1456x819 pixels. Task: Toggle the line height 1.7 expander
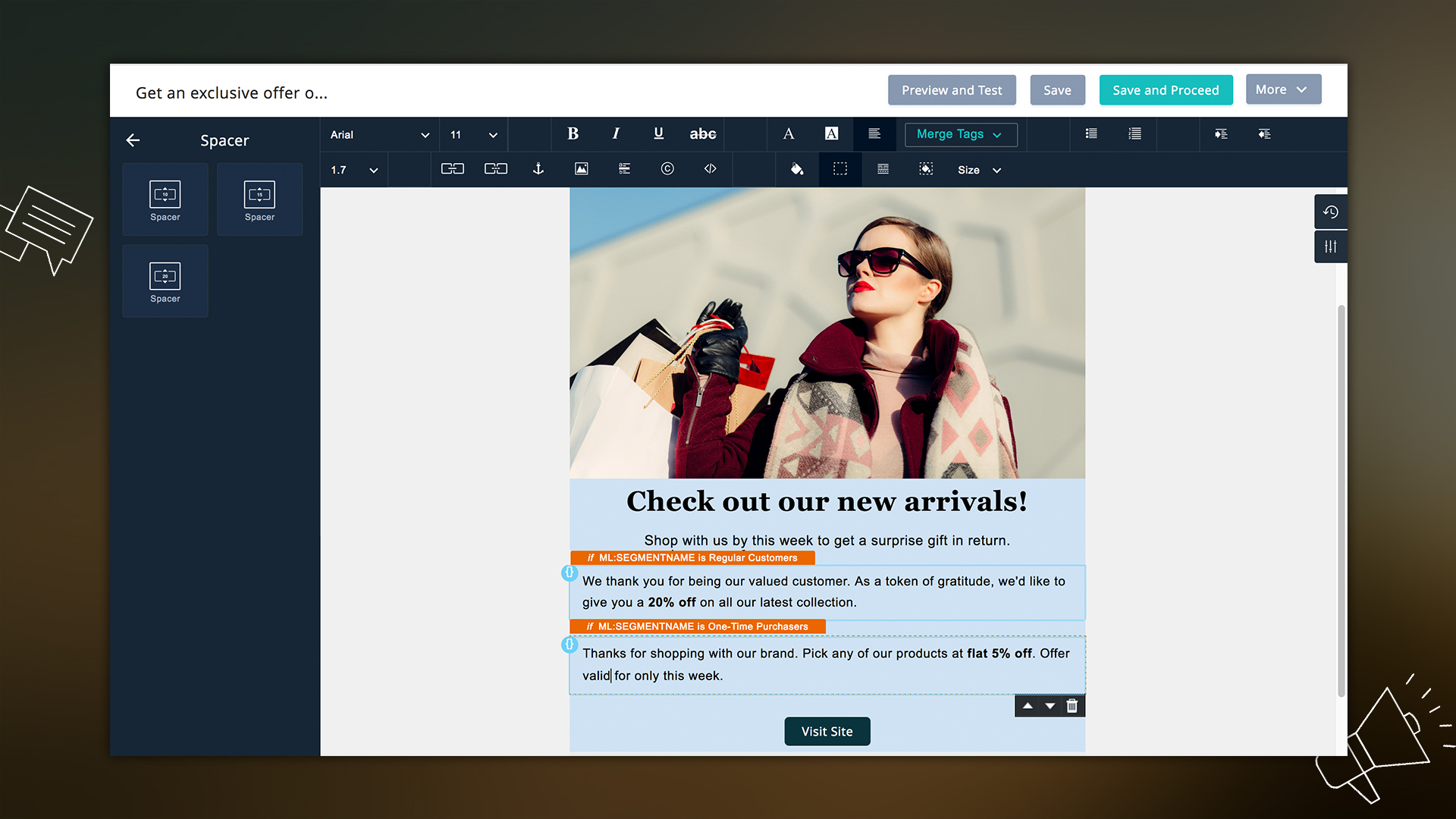pos(373,169)
